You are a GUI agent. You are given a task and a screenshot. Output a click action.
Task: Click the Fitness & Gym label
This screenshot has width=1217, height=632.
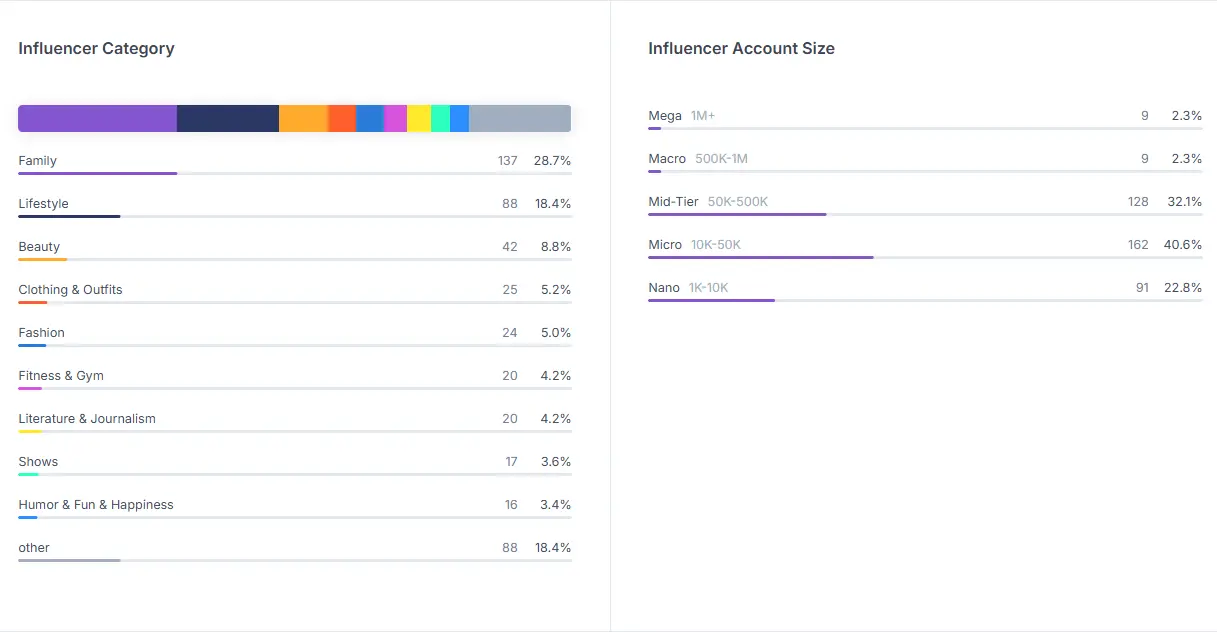tap(61, 376)
